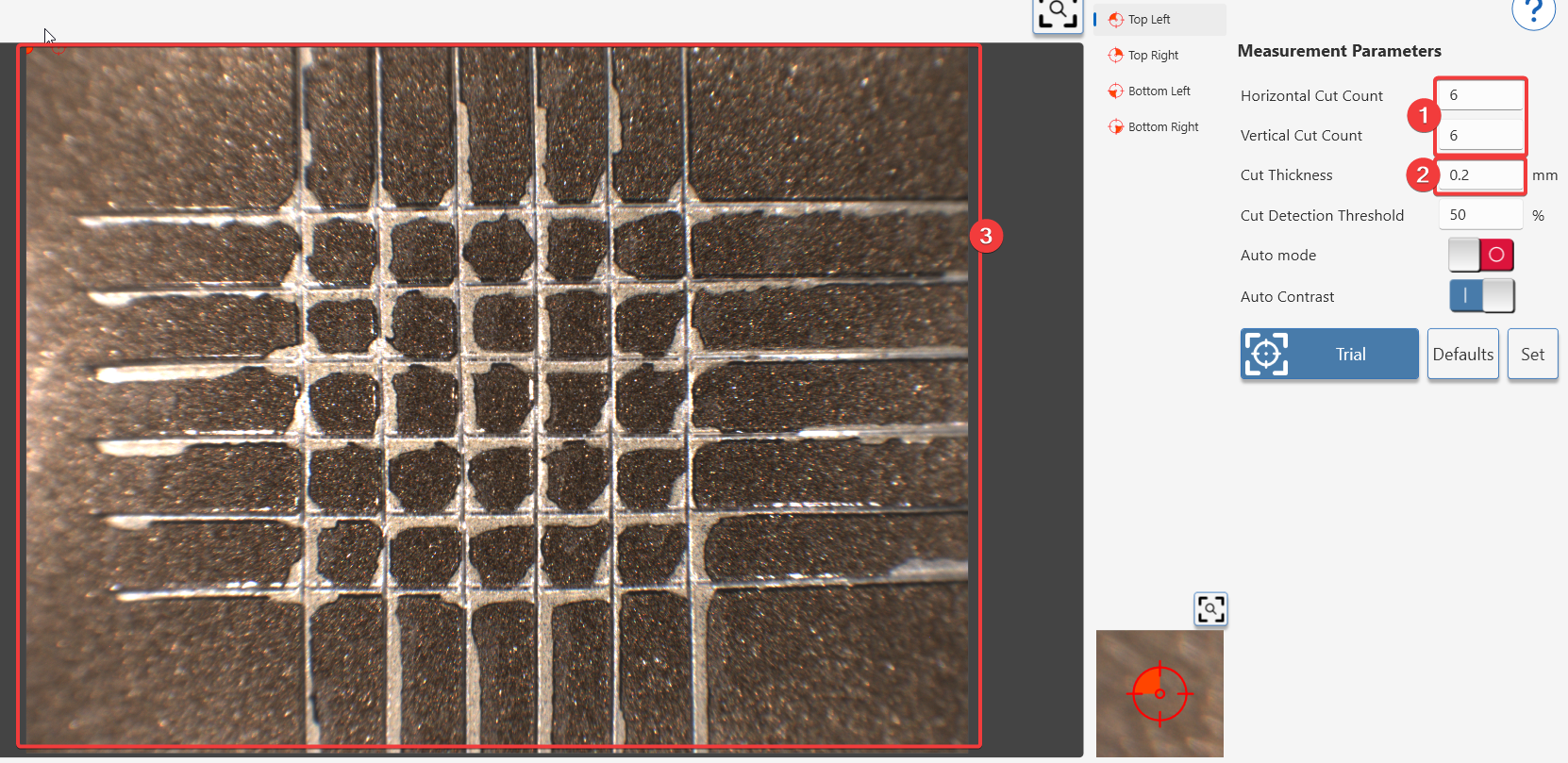Select the Top Right corner item
Screen dimensions: 1568x763
(x=1152, y=56)
